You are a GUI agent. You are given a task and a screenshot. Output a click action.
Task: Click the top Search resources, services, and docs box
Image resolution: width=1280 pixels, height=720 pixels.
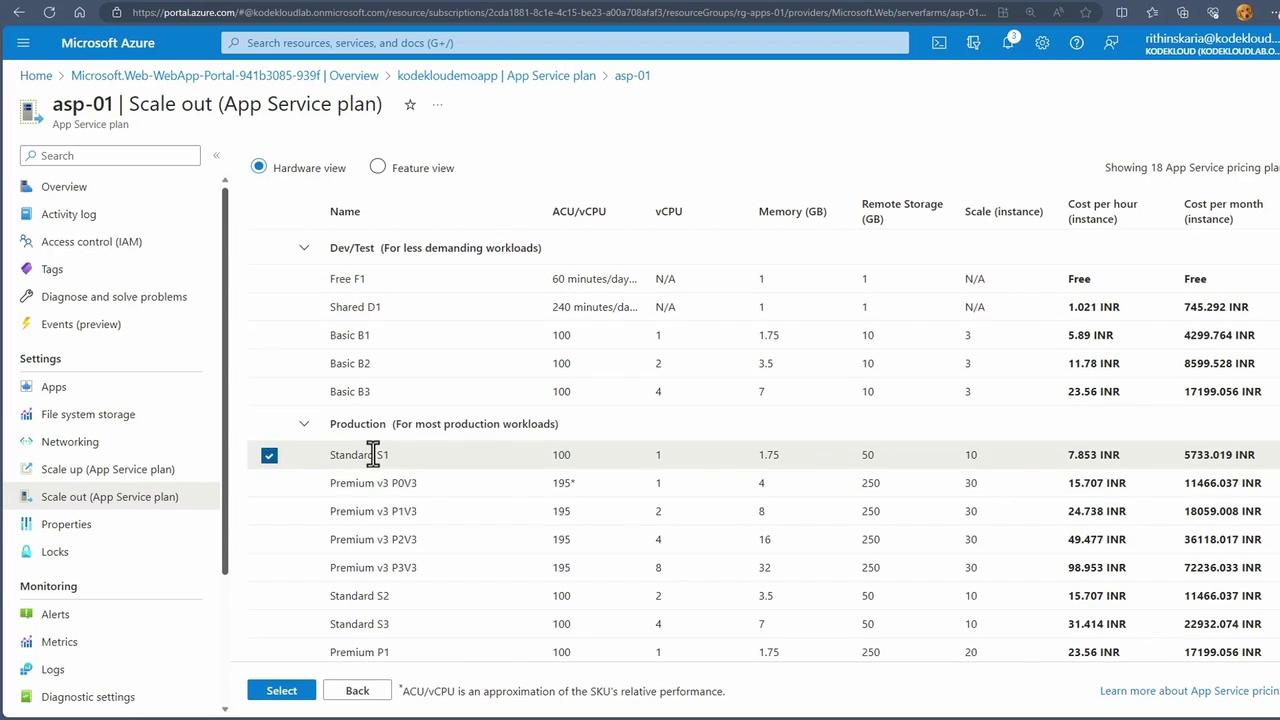(x=565, y=43)
